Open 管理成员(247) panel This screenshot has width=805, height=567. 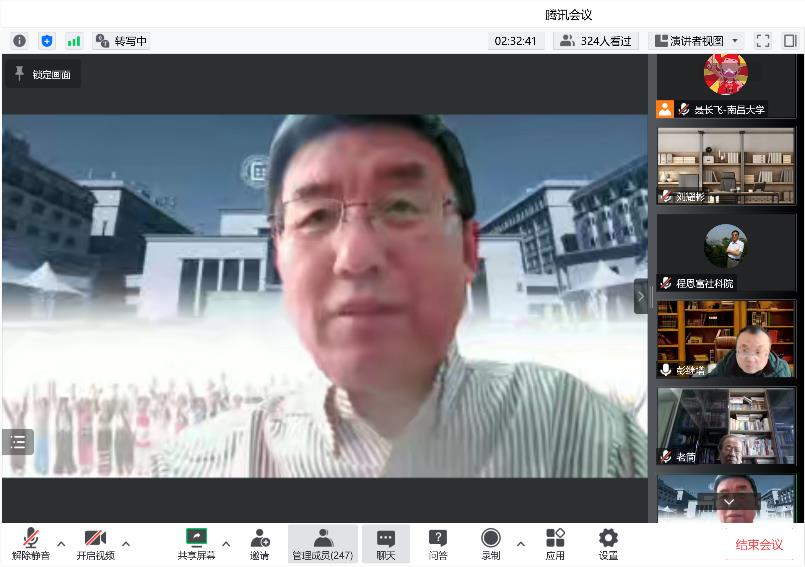click(322, 544)
